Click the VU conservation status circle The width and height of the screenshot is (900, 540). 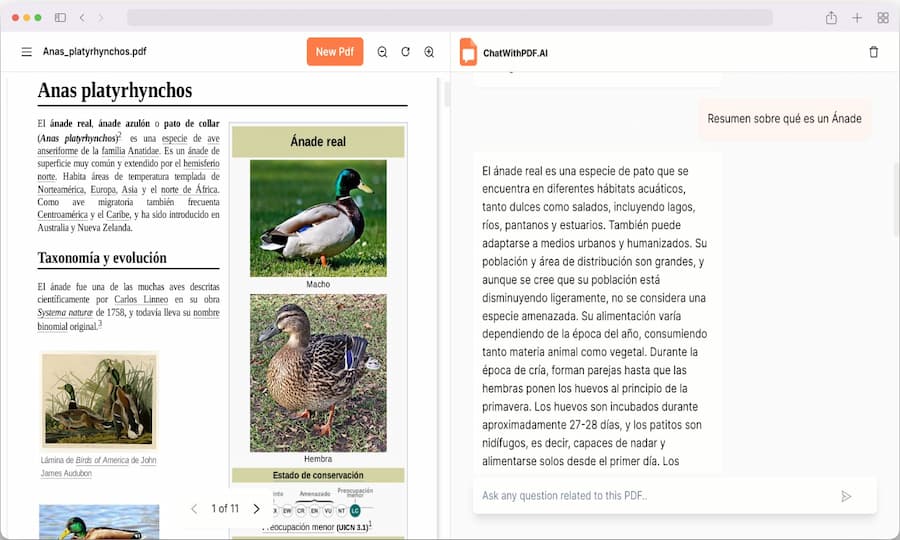(328, 510)
